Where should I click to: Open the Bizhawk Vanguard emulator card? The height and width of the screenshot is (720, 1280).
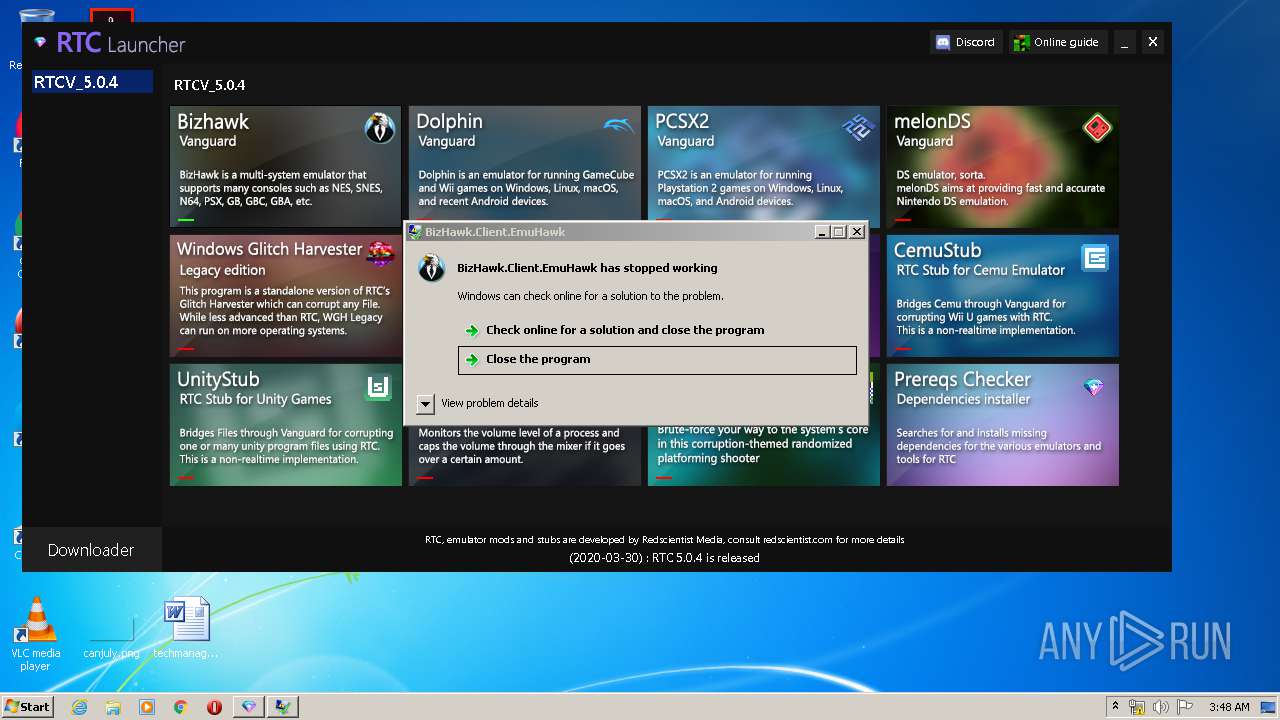(x=285, y=167)
